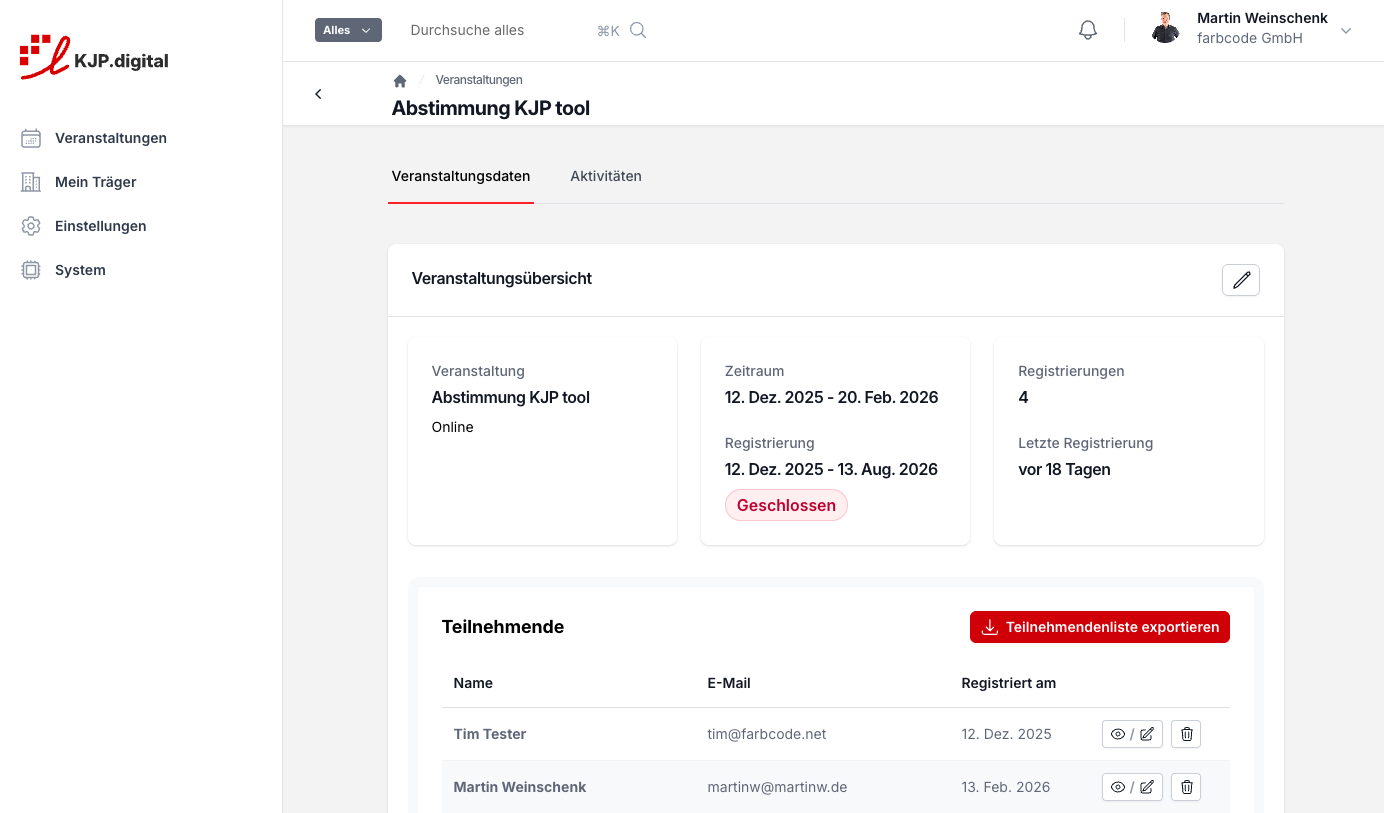Click the 13. Feb. 2026 date cell
Image resolution: width=1384 pixels, height=813 pixels.
[1006, 787]
